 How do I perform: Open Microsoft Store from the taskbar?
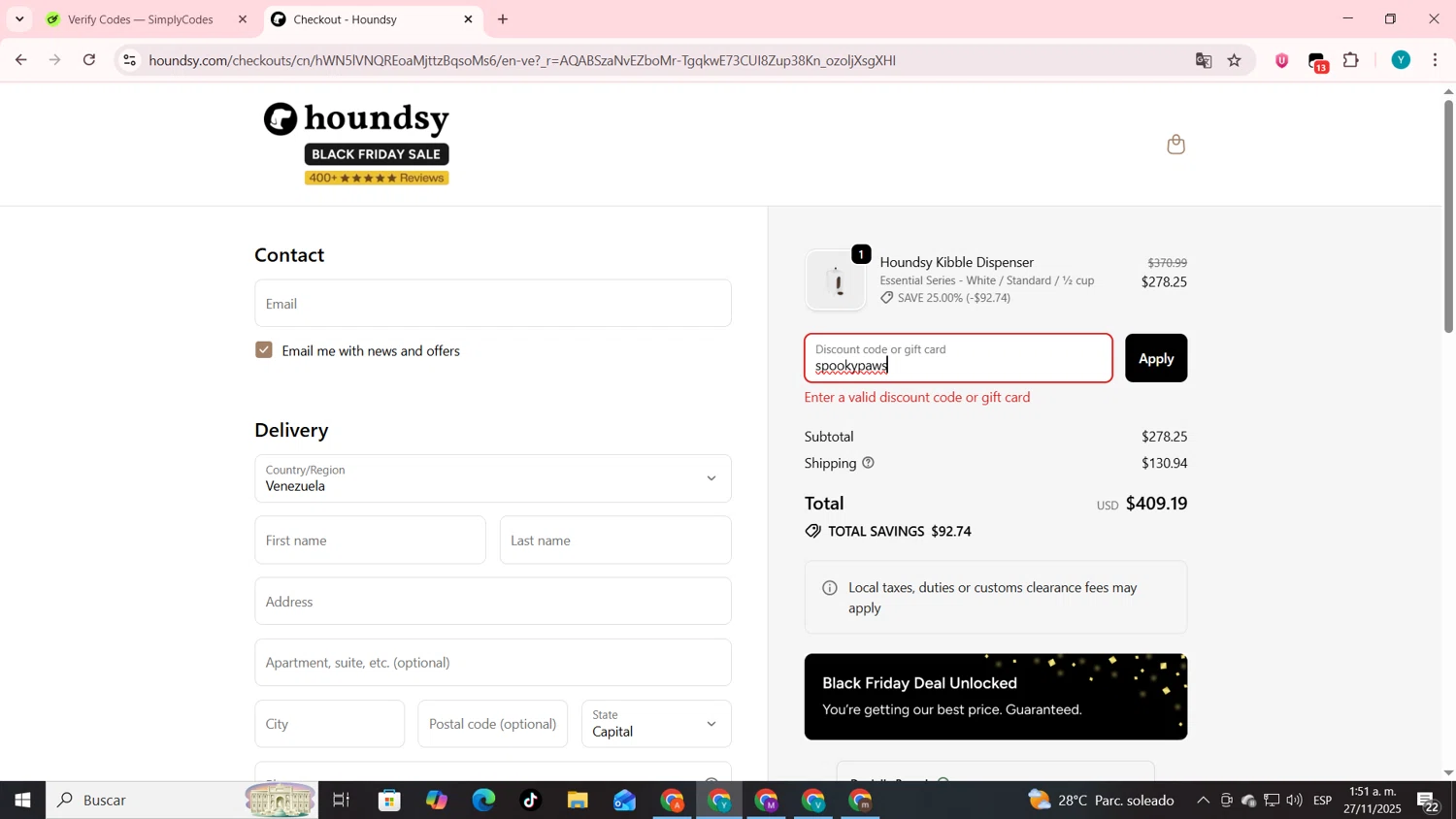pyautogui.click(x=390, y=801)
